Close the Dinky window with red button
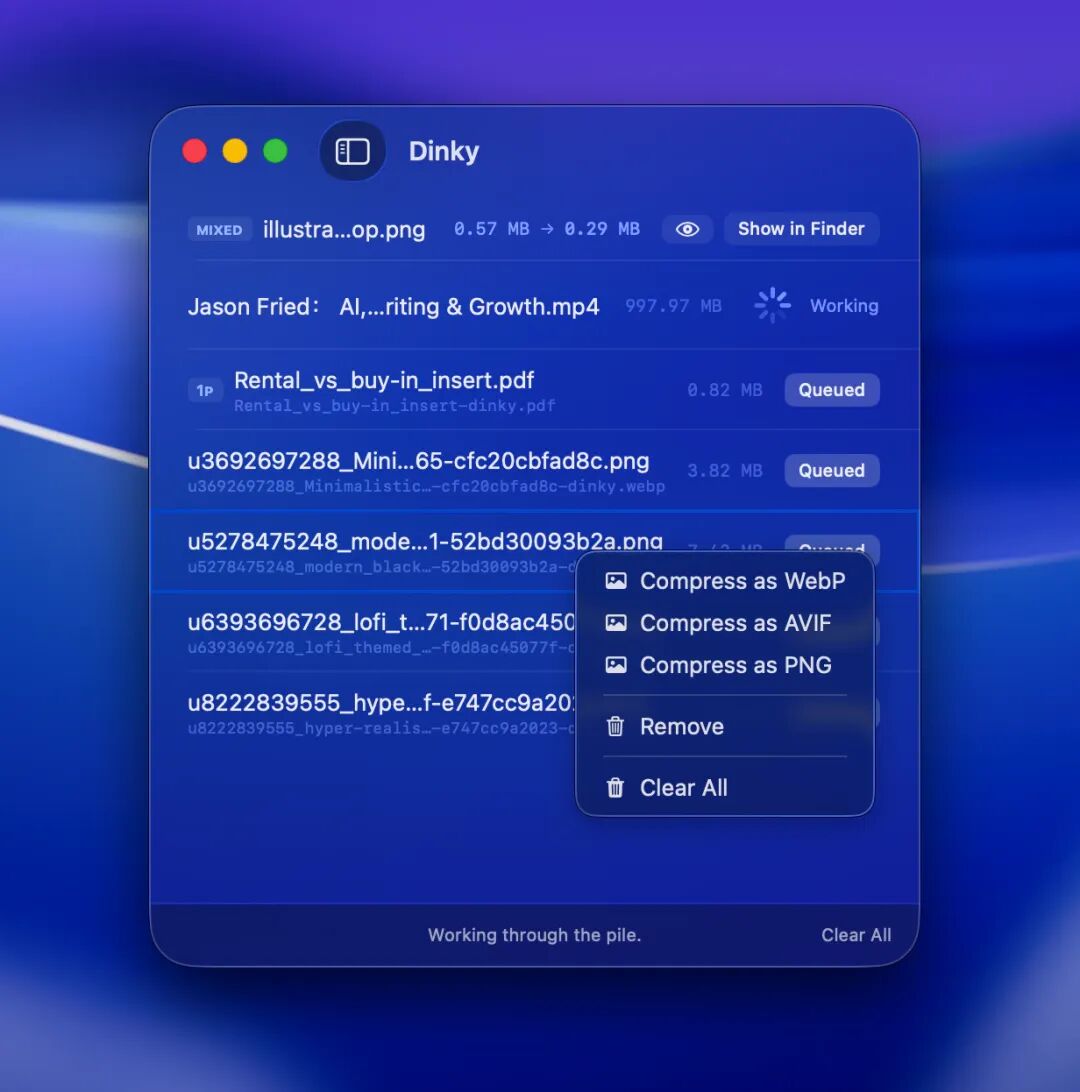1080x1092 pixels. (x=194, y=151)
